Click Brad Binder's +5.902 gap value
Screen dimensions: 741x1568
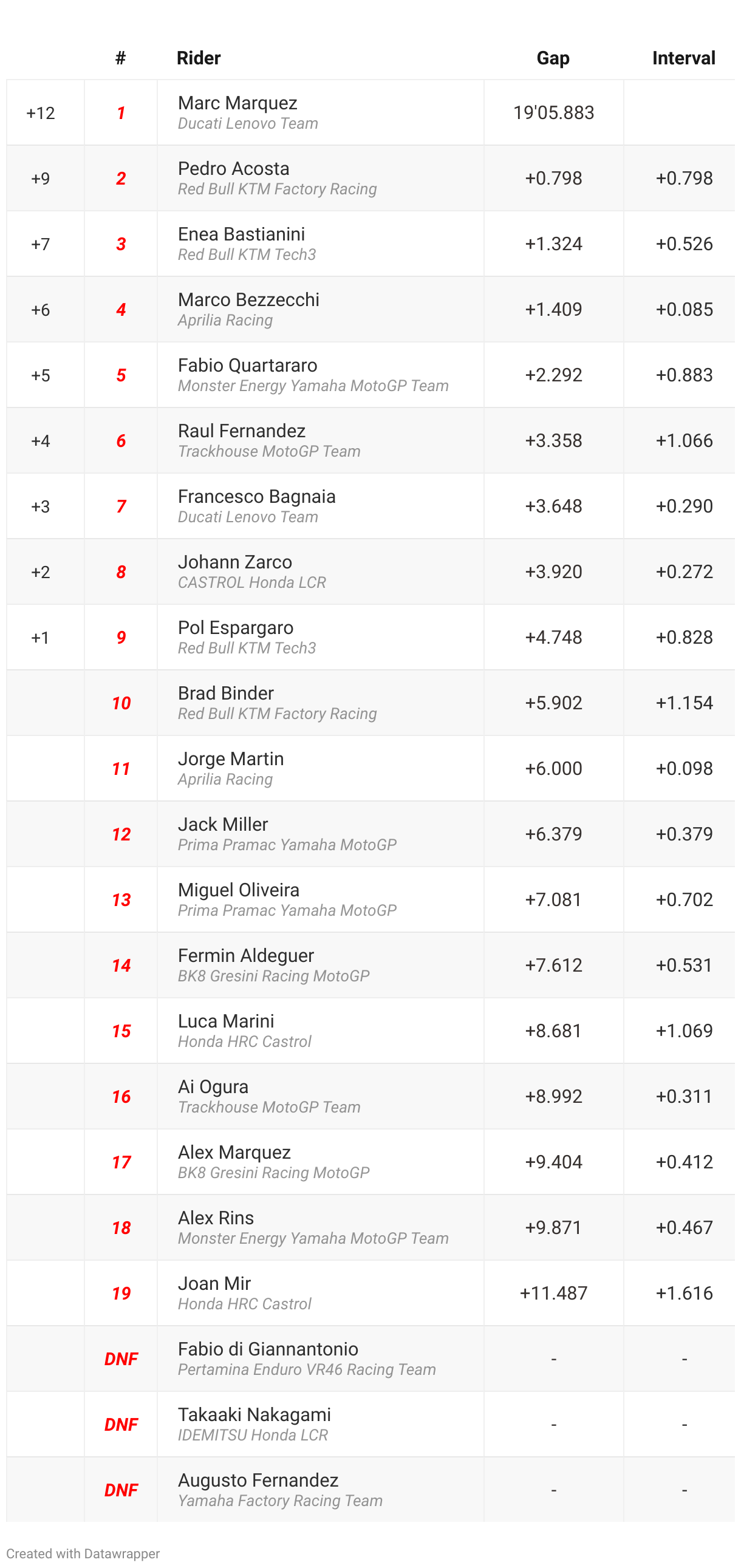pos(553,703)
